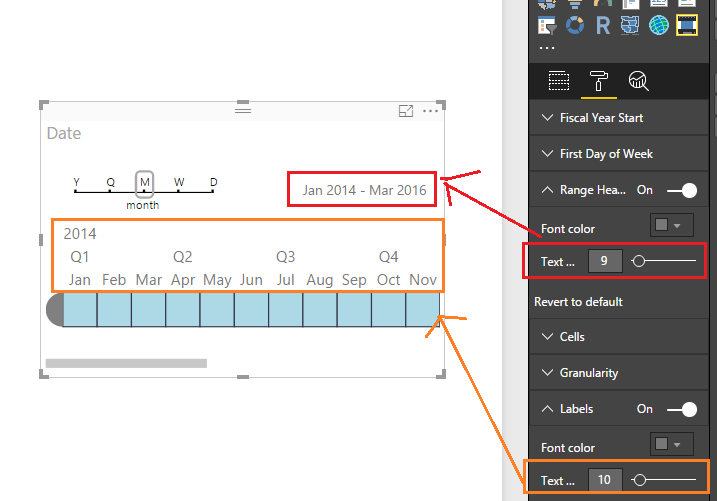717x501 pixels.
Task: Expand the First Day of Week section
Action: (619, 154)
